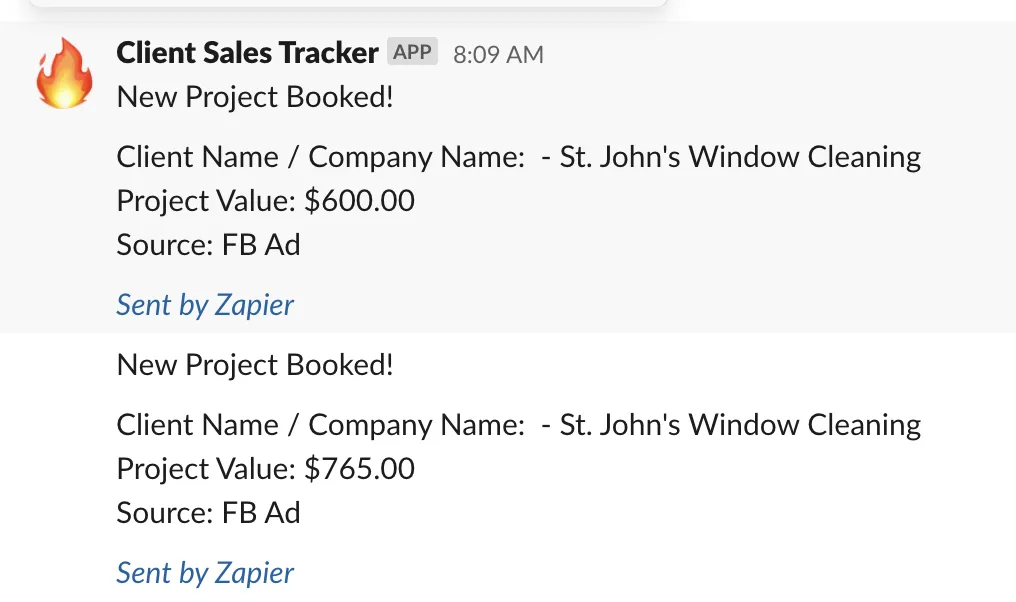Select second New Project Booked! text

pyautogui.click(x=255, y=365)
